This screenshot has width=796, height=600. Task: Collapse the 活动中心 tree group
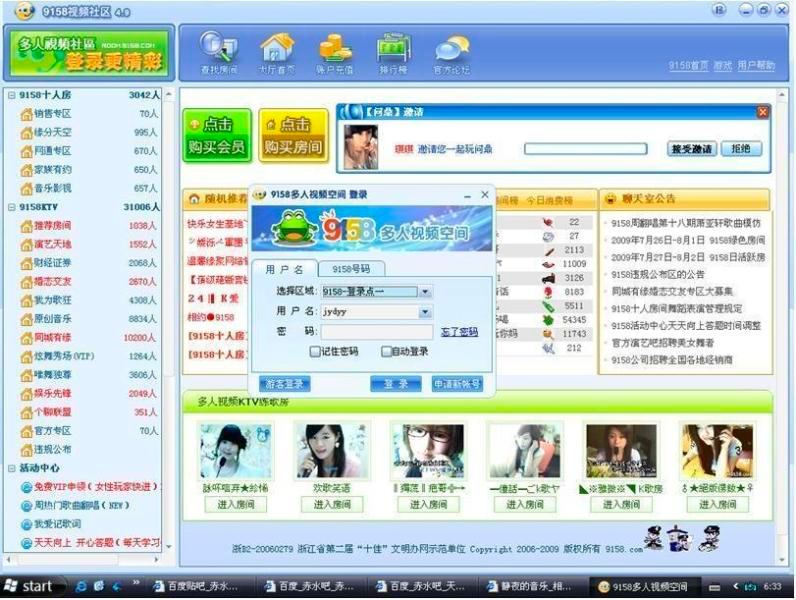click(12, 469)
